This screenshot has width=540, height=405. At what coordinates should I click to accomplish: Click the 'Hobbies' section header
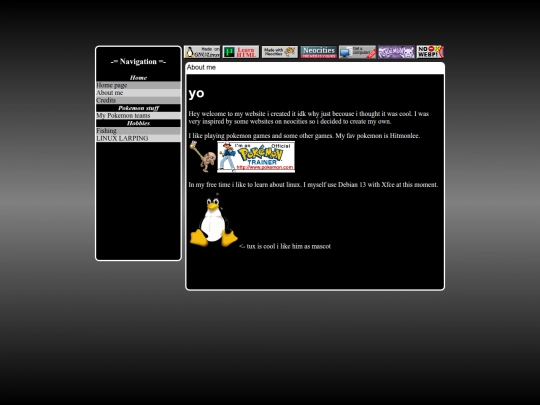click(x=138, y=123)
